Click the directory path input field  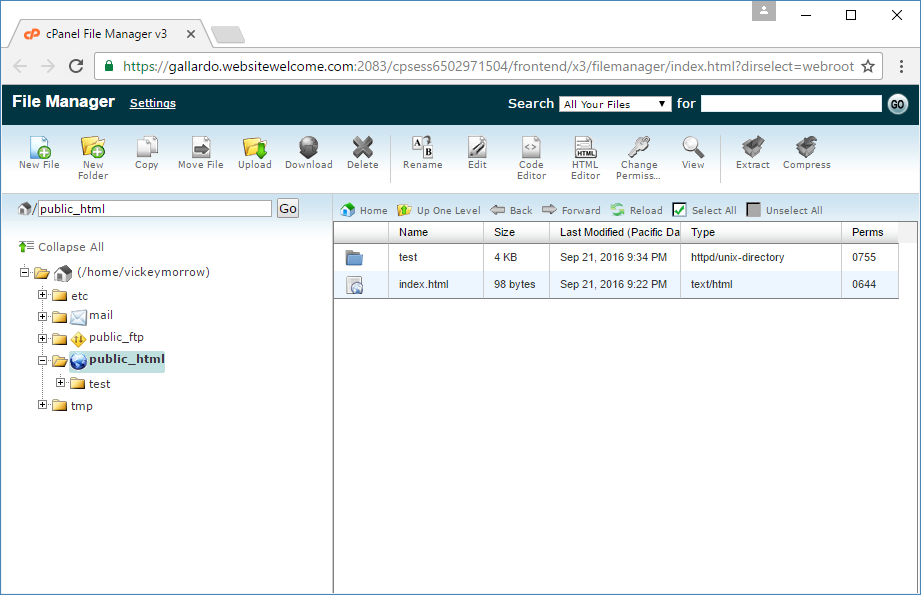154,209
